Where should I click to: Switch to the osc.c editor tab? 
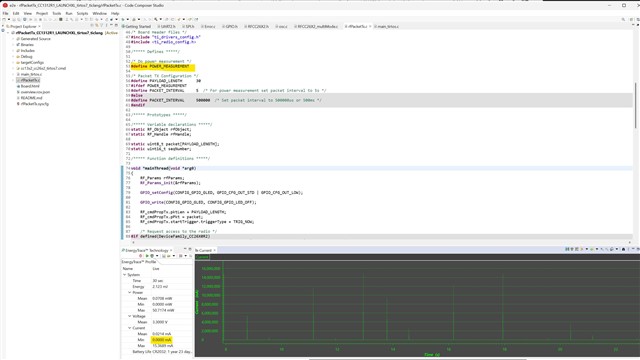282,27
